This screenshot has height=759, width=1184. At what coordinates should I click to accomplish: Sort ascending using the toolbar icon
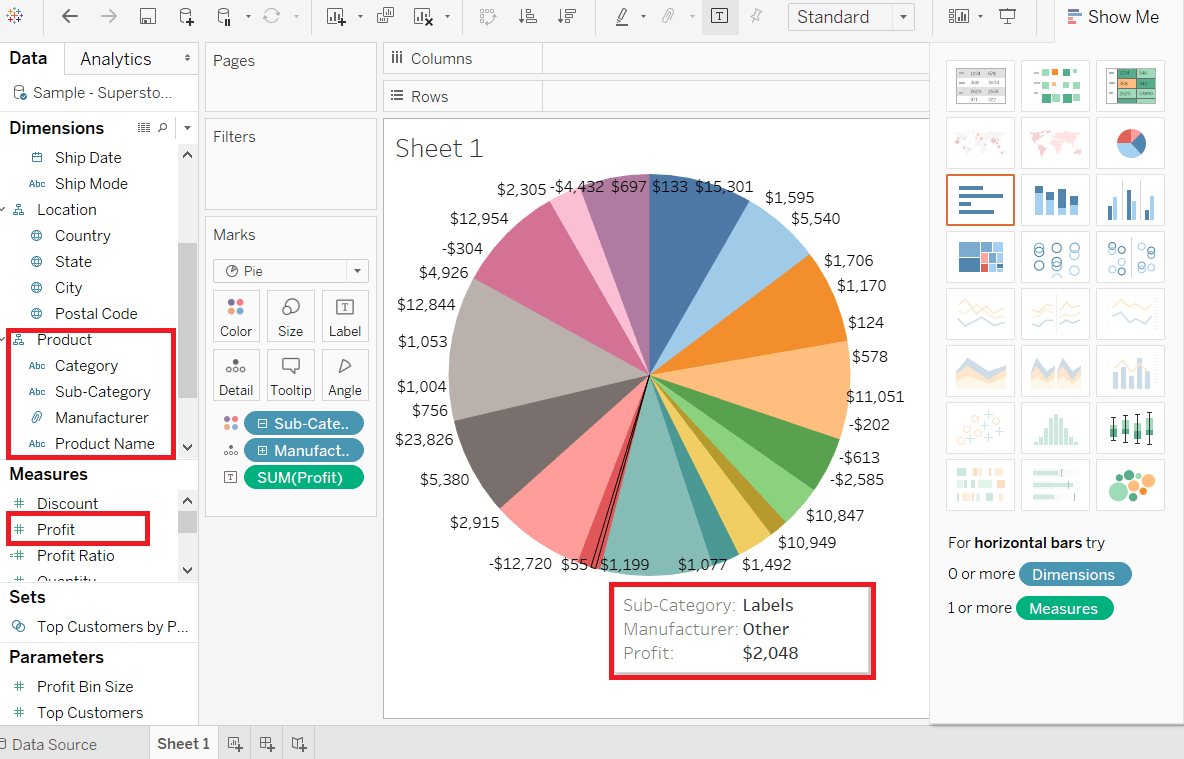[528, 17]
